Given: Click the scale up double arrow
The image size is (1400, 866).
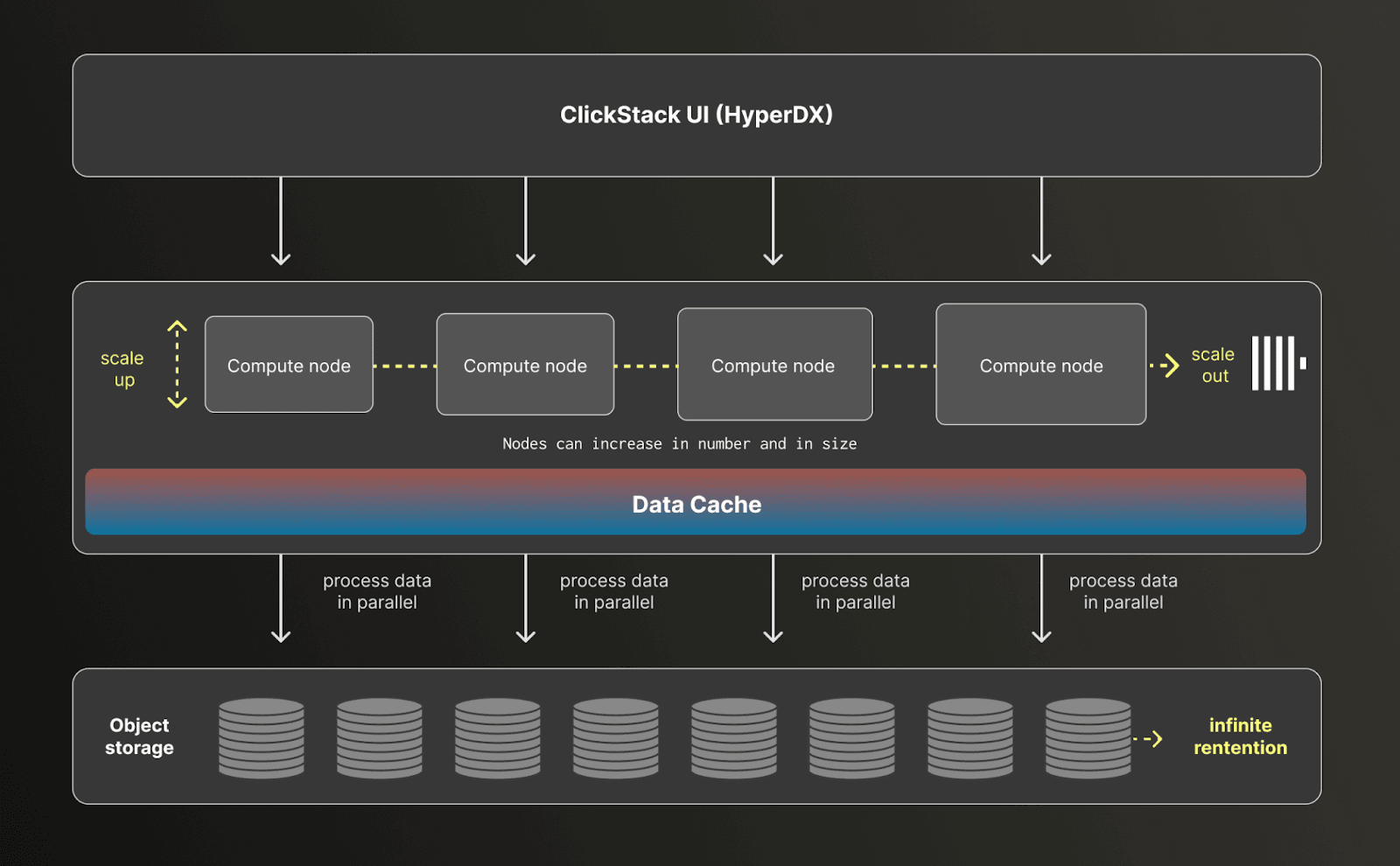Looking at the screenshot, I should tap(178, 365).
